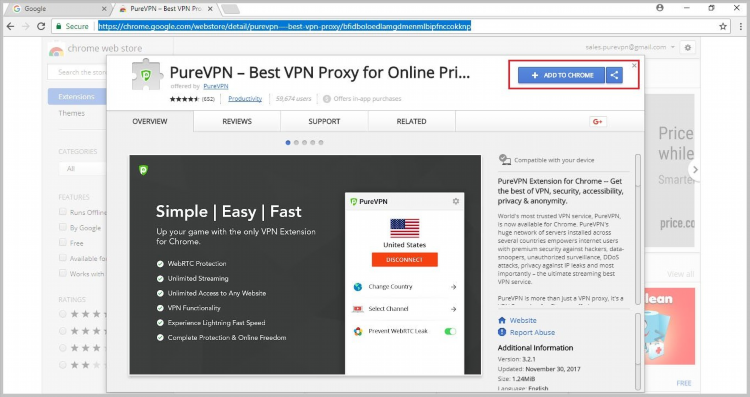Image resolution: width=750 pixels, height=397 pixels.
Task: Click the Select Channel icon
Action: (x=358, y=309)
